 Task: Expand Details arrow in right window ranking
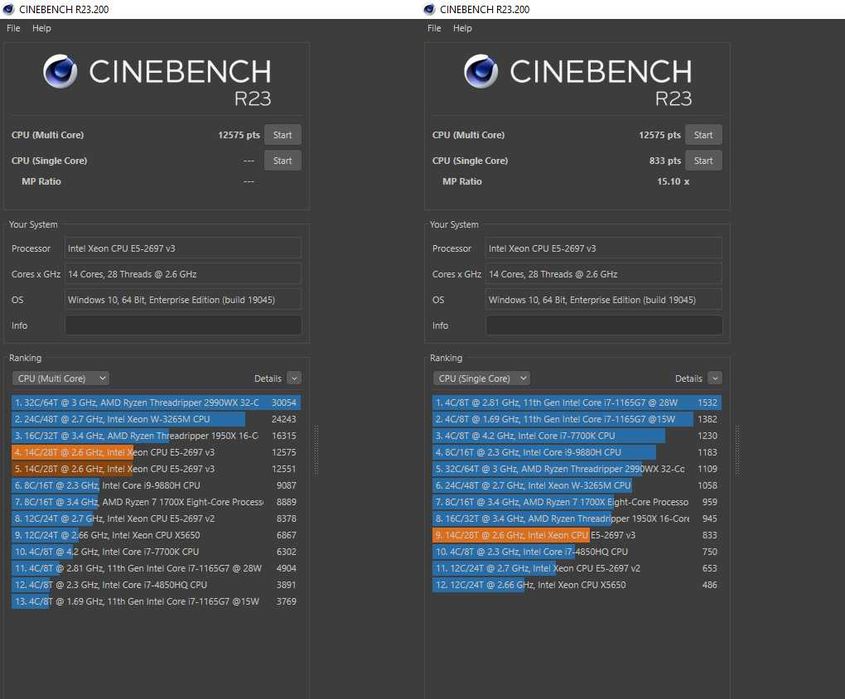[x=715, y=378]
